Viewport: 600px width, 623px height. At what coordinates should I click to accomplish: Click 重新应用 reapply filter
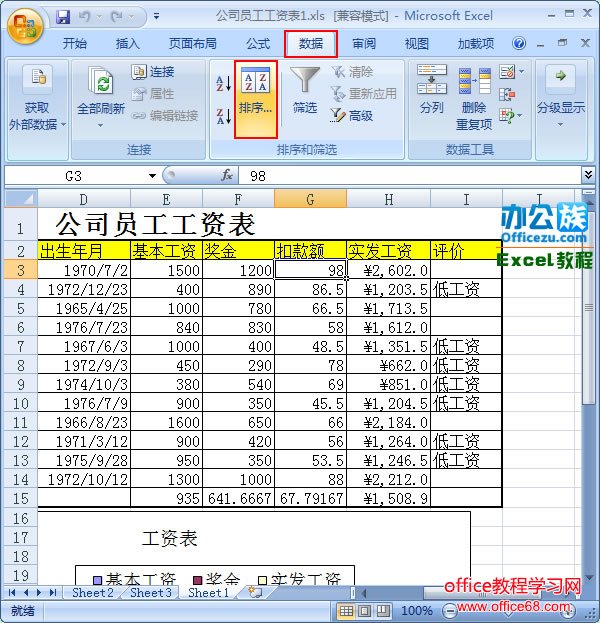(x=364, y=94)
